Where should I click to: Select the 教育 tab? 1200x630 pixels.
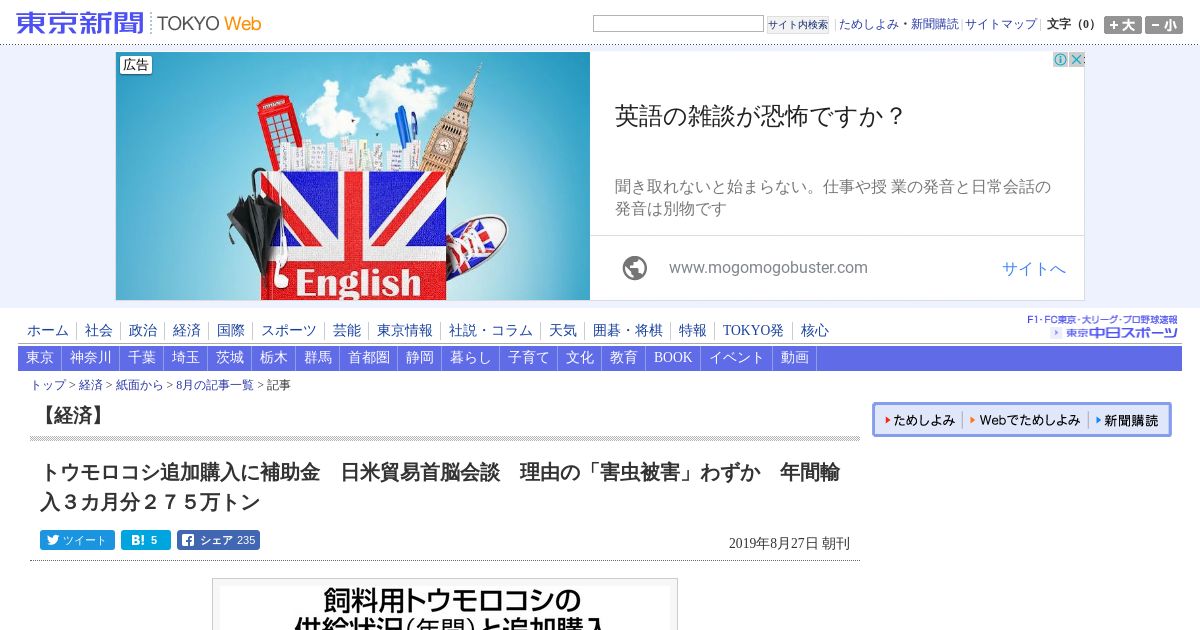point(624,358)
